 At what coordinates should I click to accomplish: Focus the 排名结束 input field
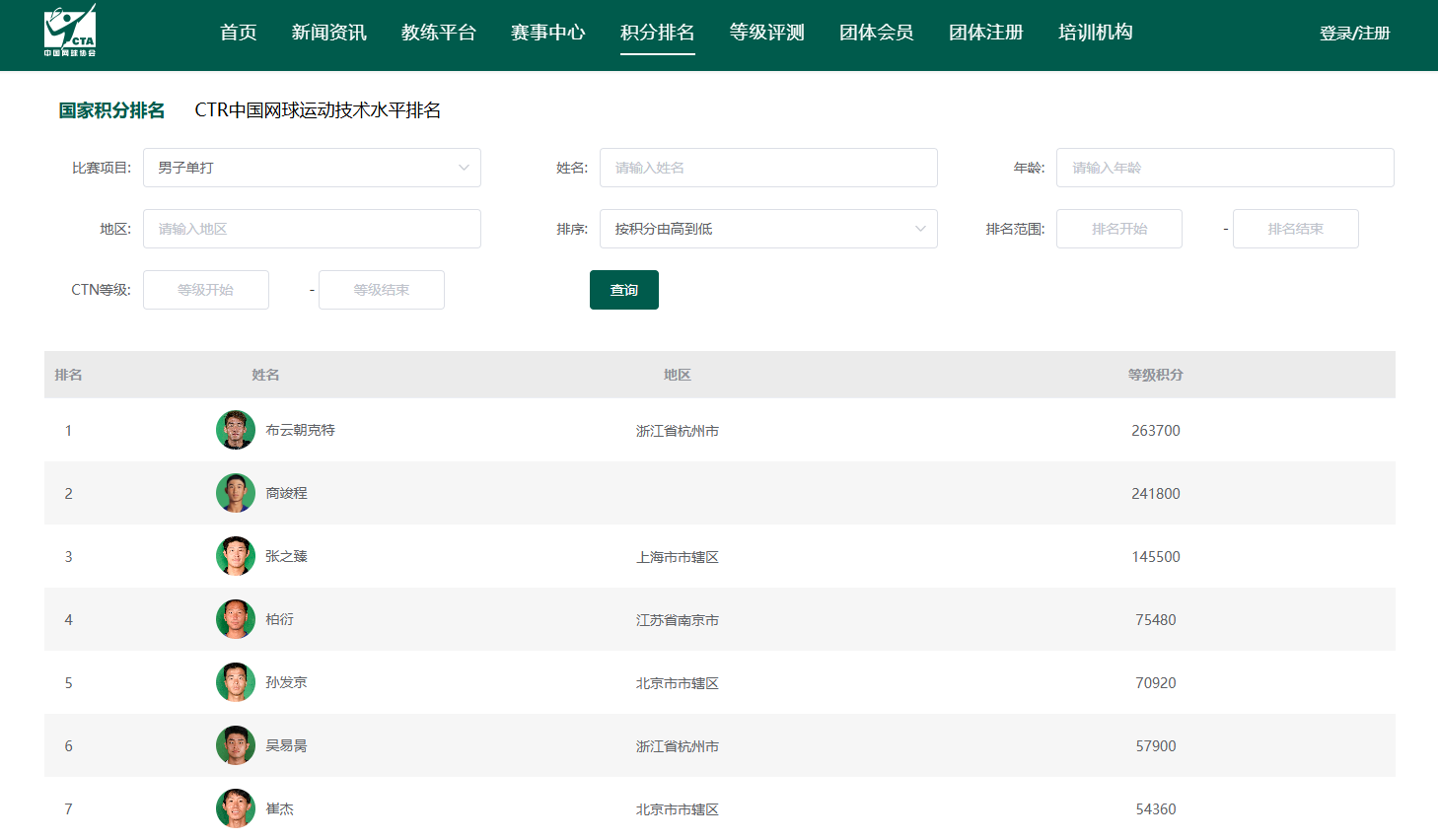click(x=1296, y=229)
